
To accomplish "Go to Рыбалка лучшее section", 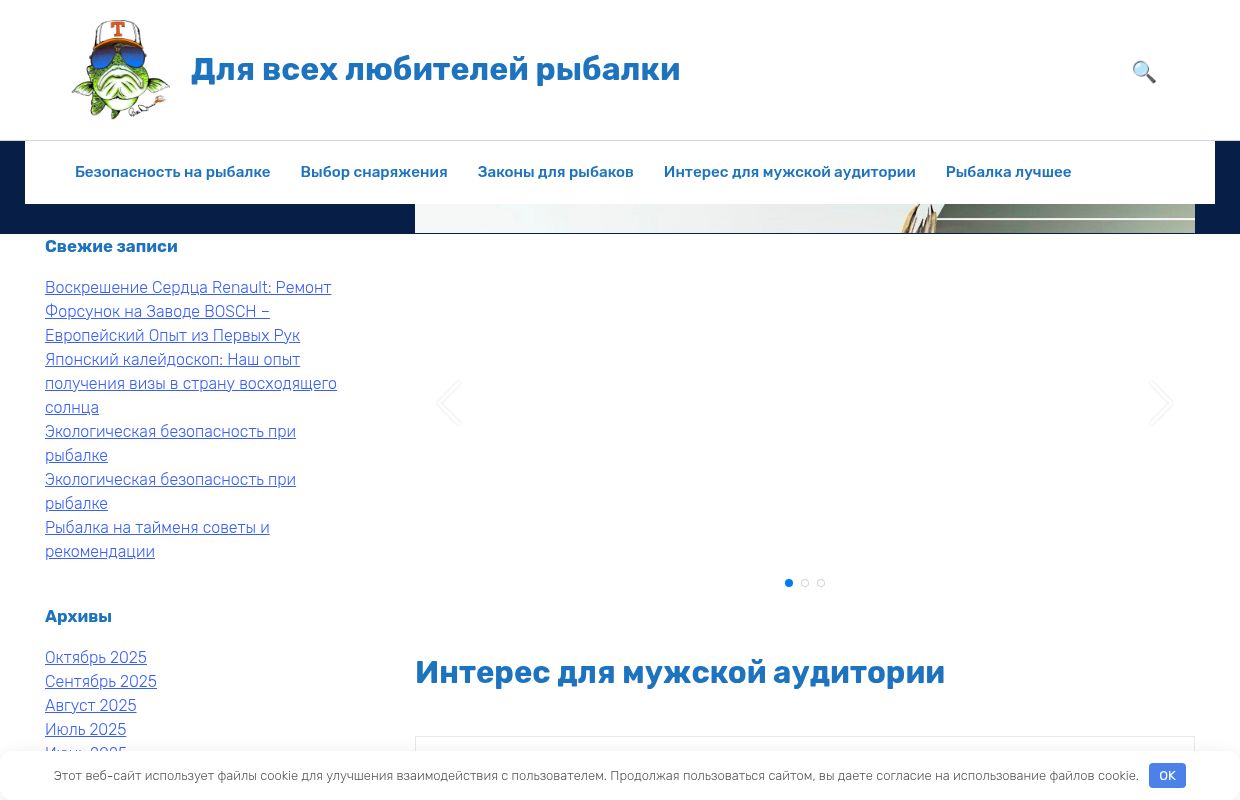I will tap(1008, 172).
